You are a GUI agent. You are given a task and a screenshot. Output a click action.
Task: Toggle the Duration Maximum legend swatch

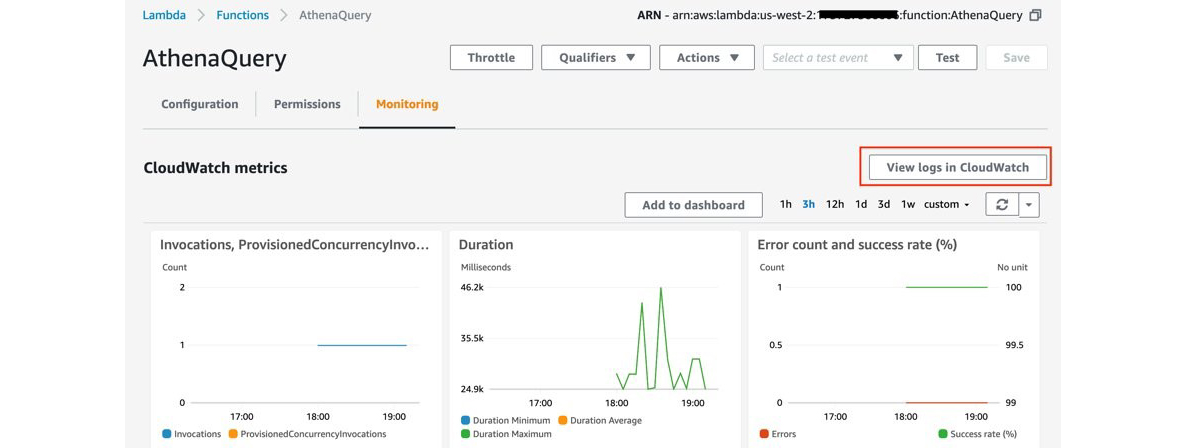point(465,434)
